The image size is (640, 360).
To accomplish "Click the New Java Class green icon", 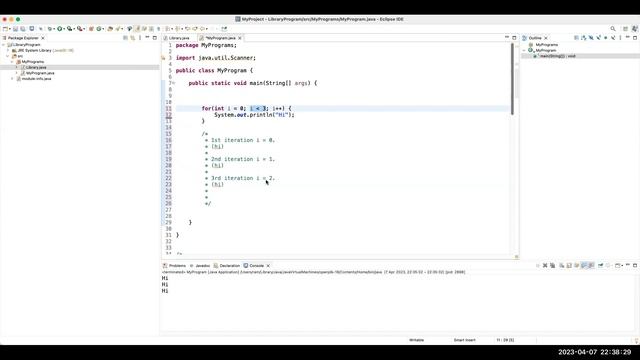I will [x=99, y=29].
